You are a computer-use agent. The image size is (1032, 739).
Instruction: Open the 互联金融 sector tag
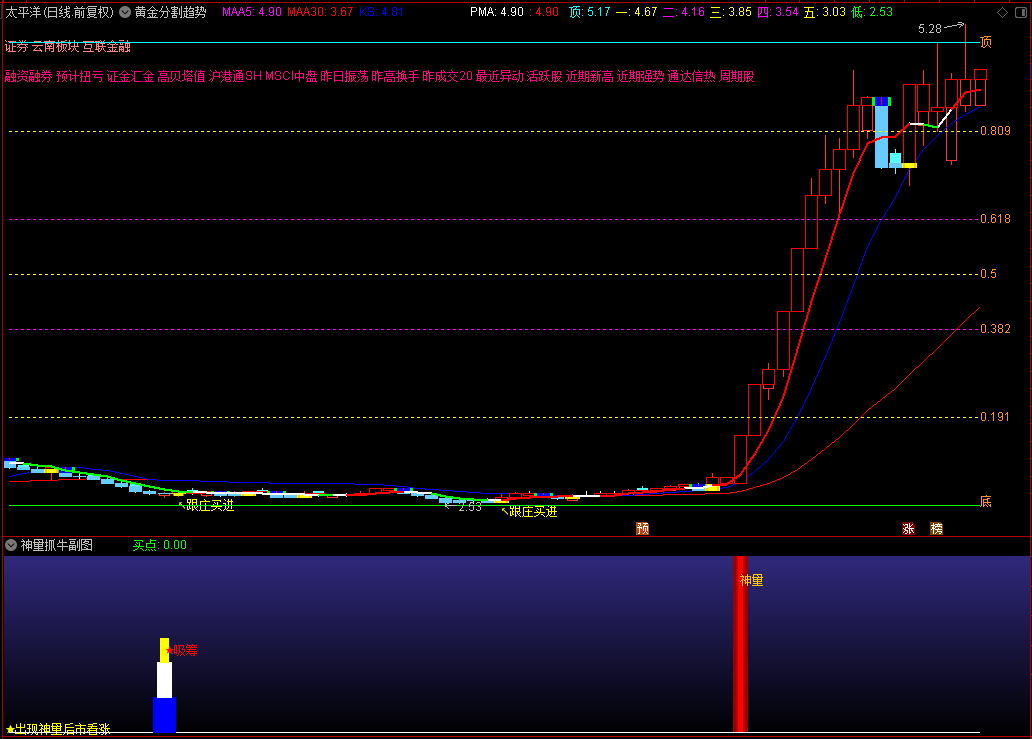pyautogui.click(x=107, y=47)
